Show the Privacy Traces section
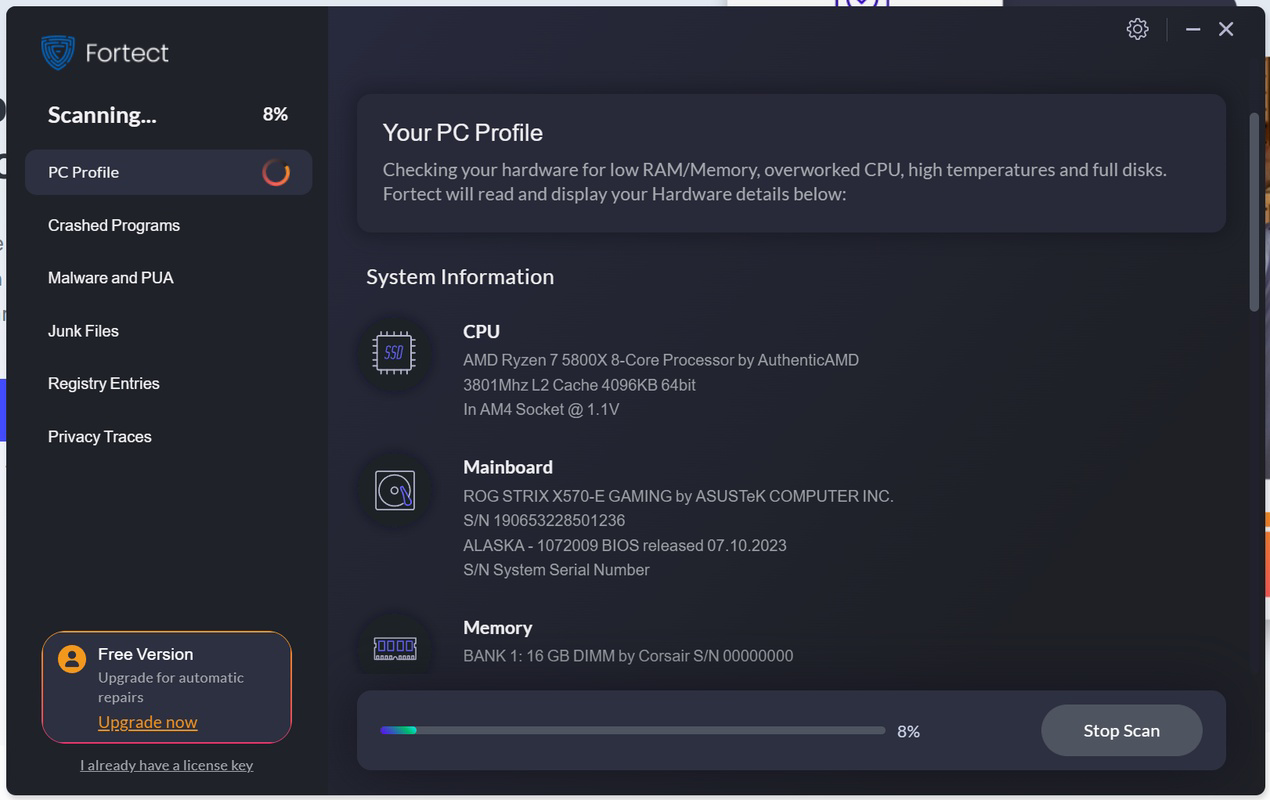 pyautogui.click(x=100, y=436)
